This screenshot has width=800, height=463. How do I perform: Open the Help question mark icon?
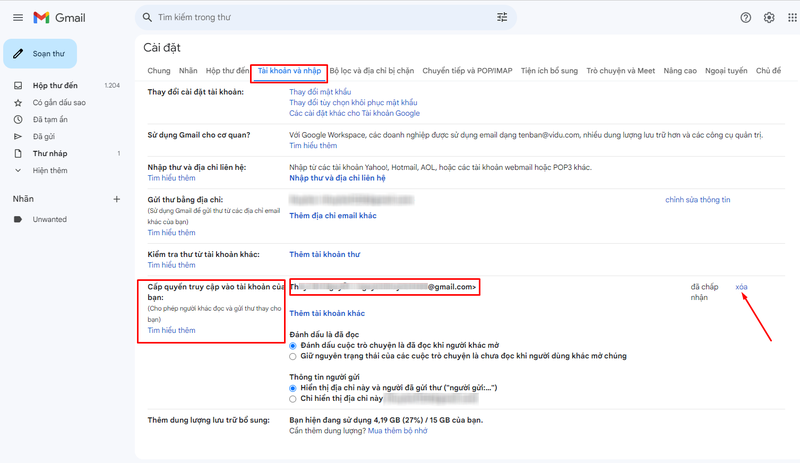(745, 18)
